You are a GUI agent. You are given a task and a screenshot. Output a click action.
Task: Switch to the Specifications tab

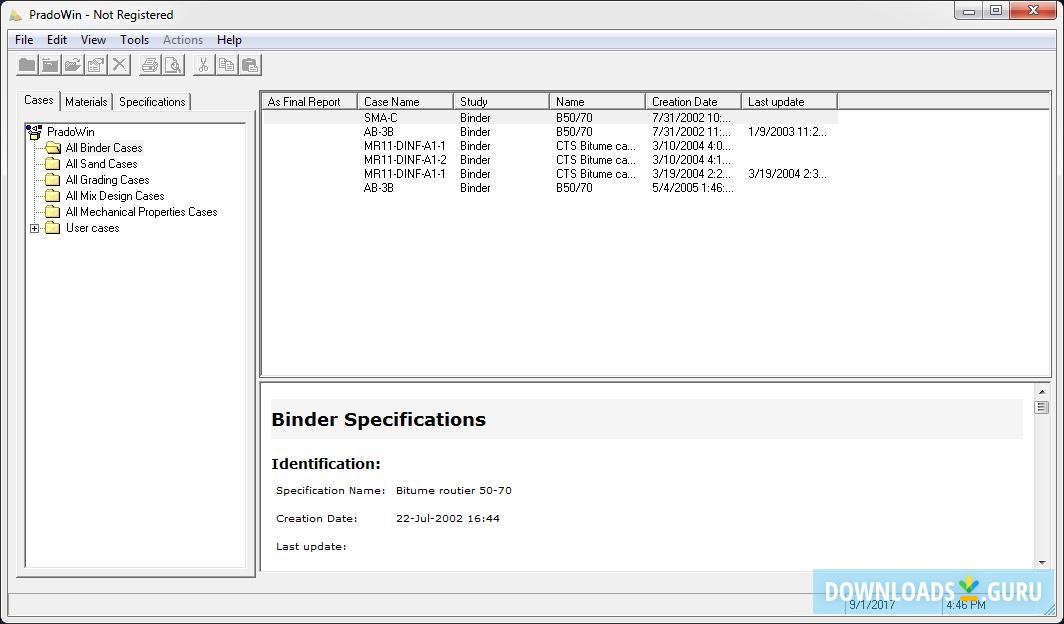[152, 102]
